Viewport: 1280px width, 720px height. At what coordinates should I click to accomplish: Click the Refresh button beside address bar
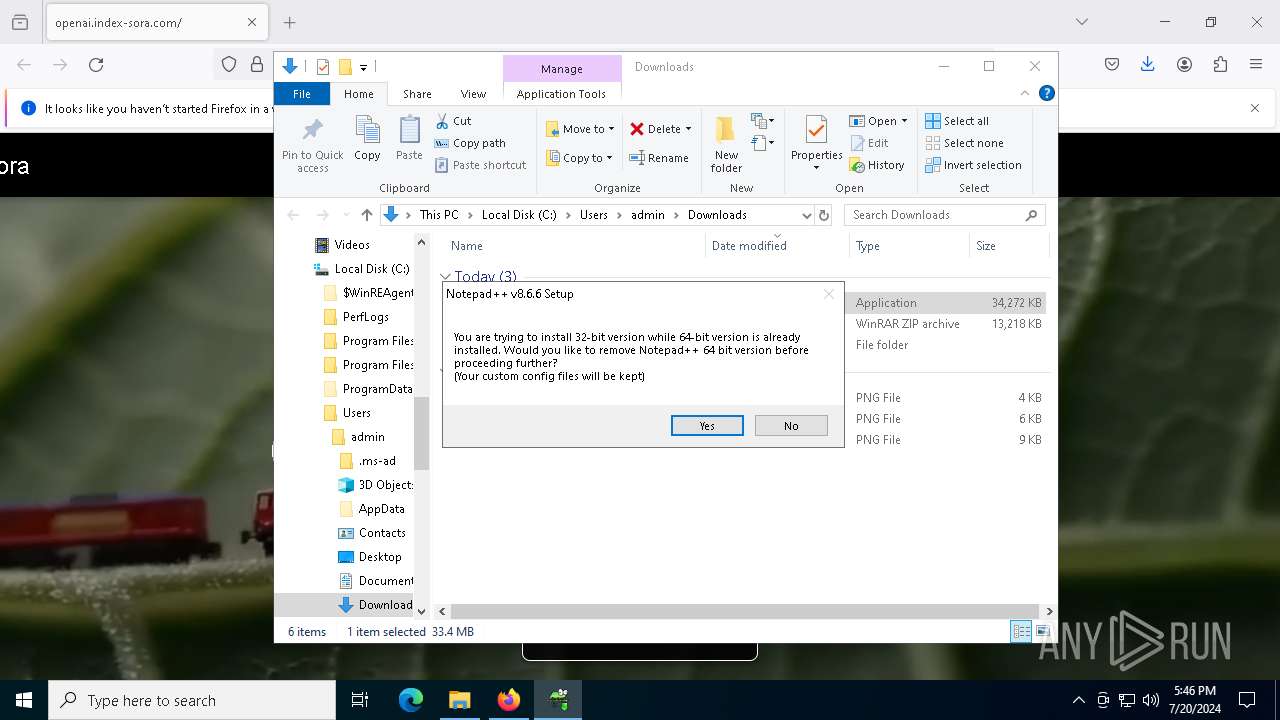824,215
